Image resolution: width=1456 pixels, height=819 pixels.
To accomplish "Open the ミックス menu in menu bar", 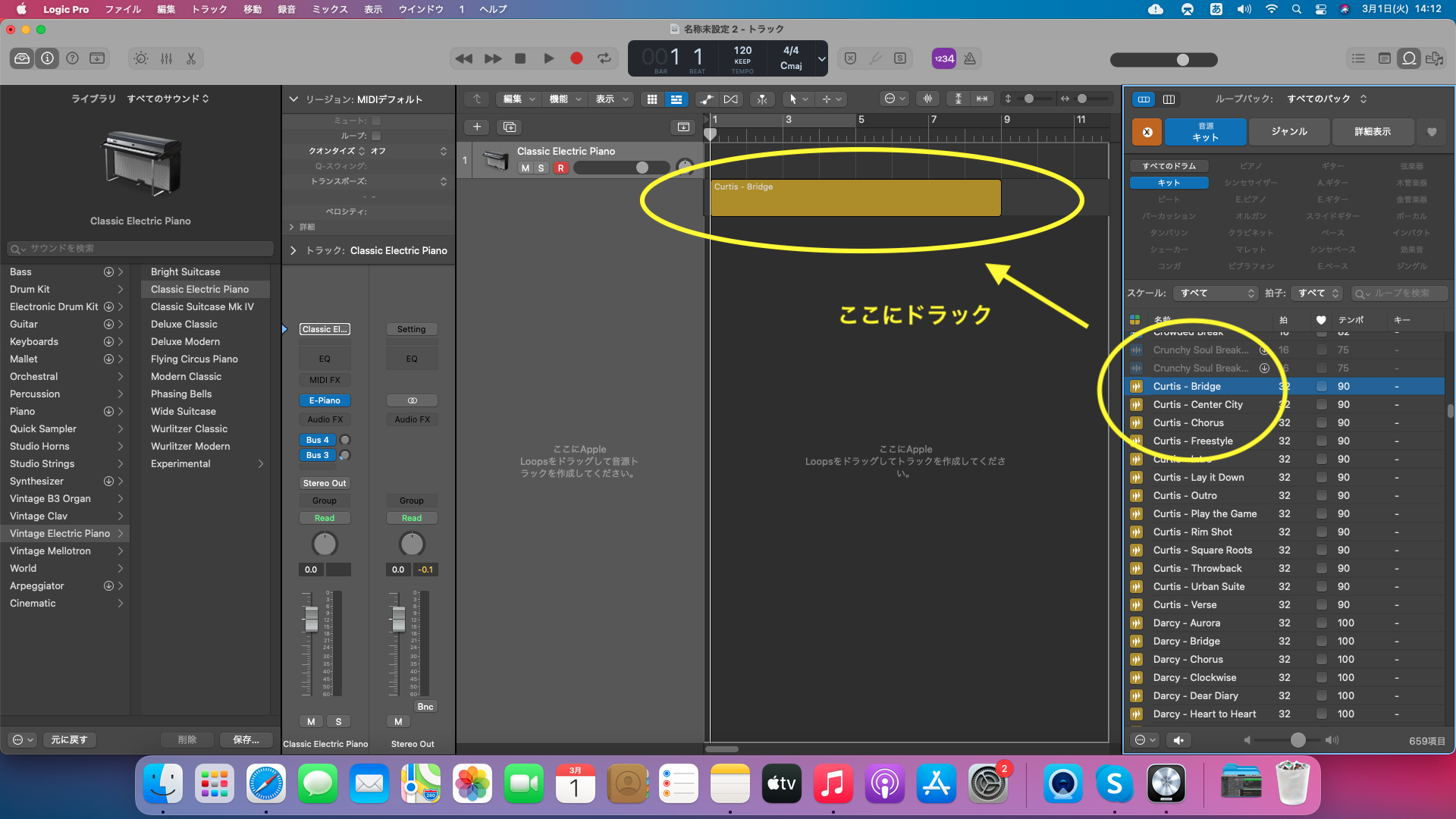I will [330, 9].
